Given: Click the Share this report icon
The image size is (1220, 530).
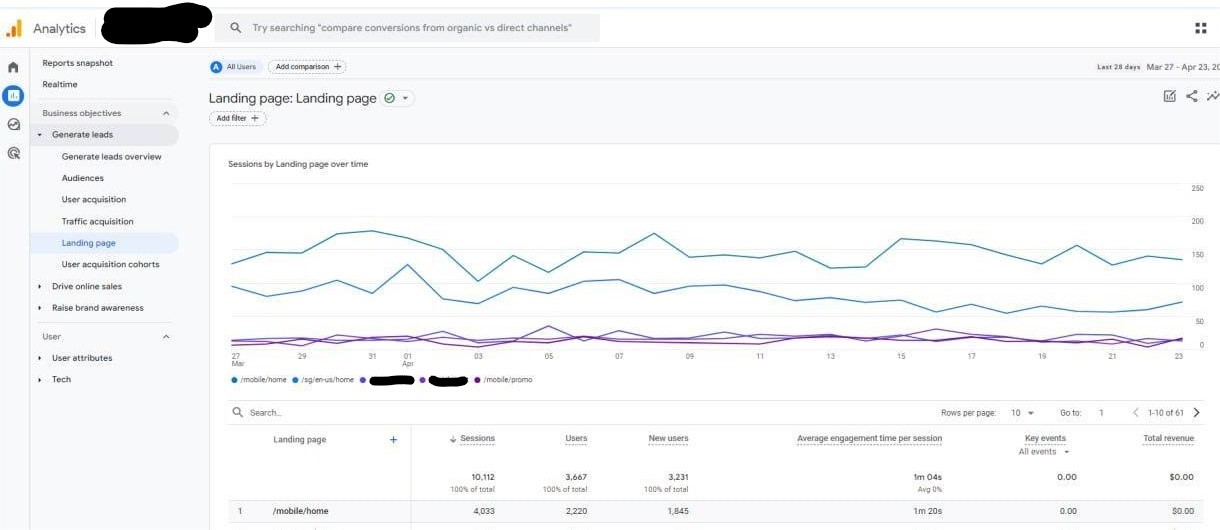Looking at the screenshot, I should pos(1191,96).
